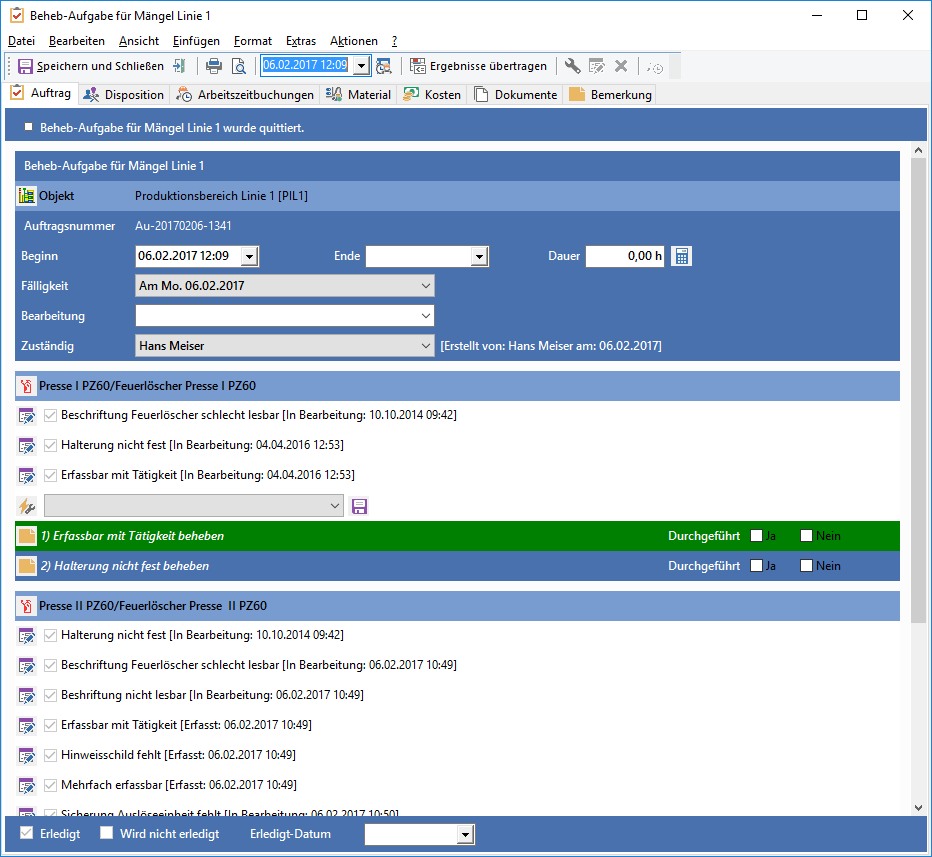Viewport: 932px width, 857px height.
Task: Click edit icon for Halterung nicht fest 10.10.2014
Action: 27,635
